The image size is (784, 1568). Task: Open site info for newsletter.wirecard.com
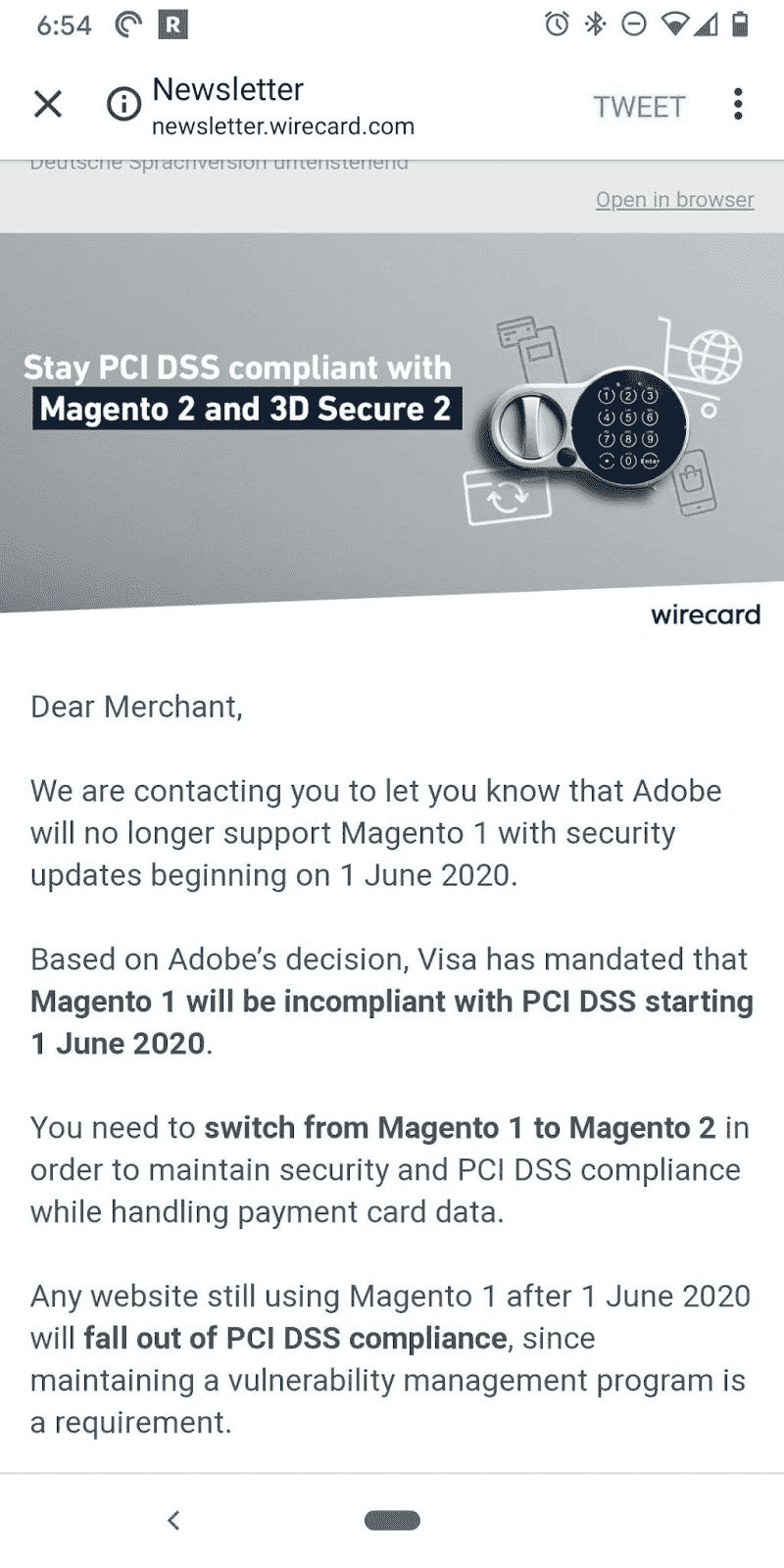123,104
